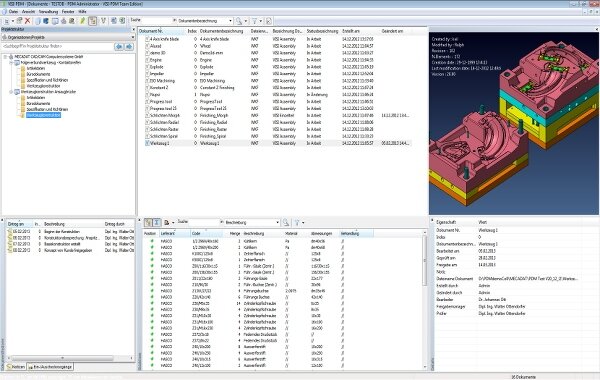Toggle the highlighted project structure tree icon
Image resolution: width=600 pixels, height=380 pixels.
[x=92, y=21]
